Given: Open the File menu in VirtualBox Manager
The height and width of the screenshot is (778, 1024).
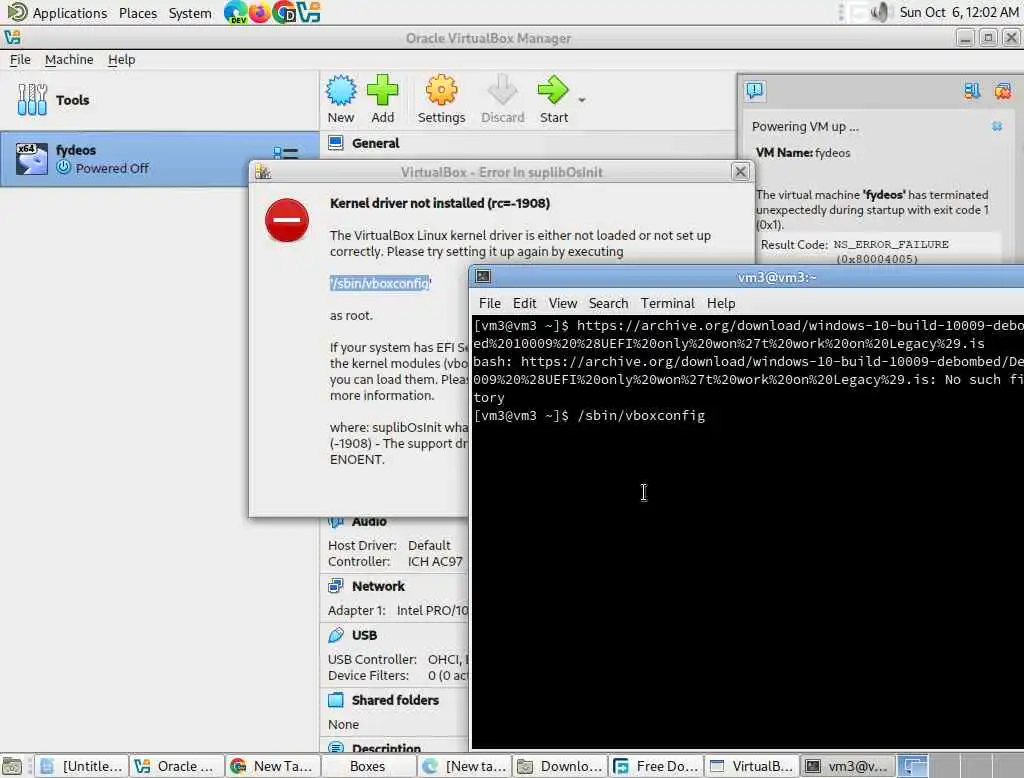Looking at the screenshot, I should click(x=20, y=59).
